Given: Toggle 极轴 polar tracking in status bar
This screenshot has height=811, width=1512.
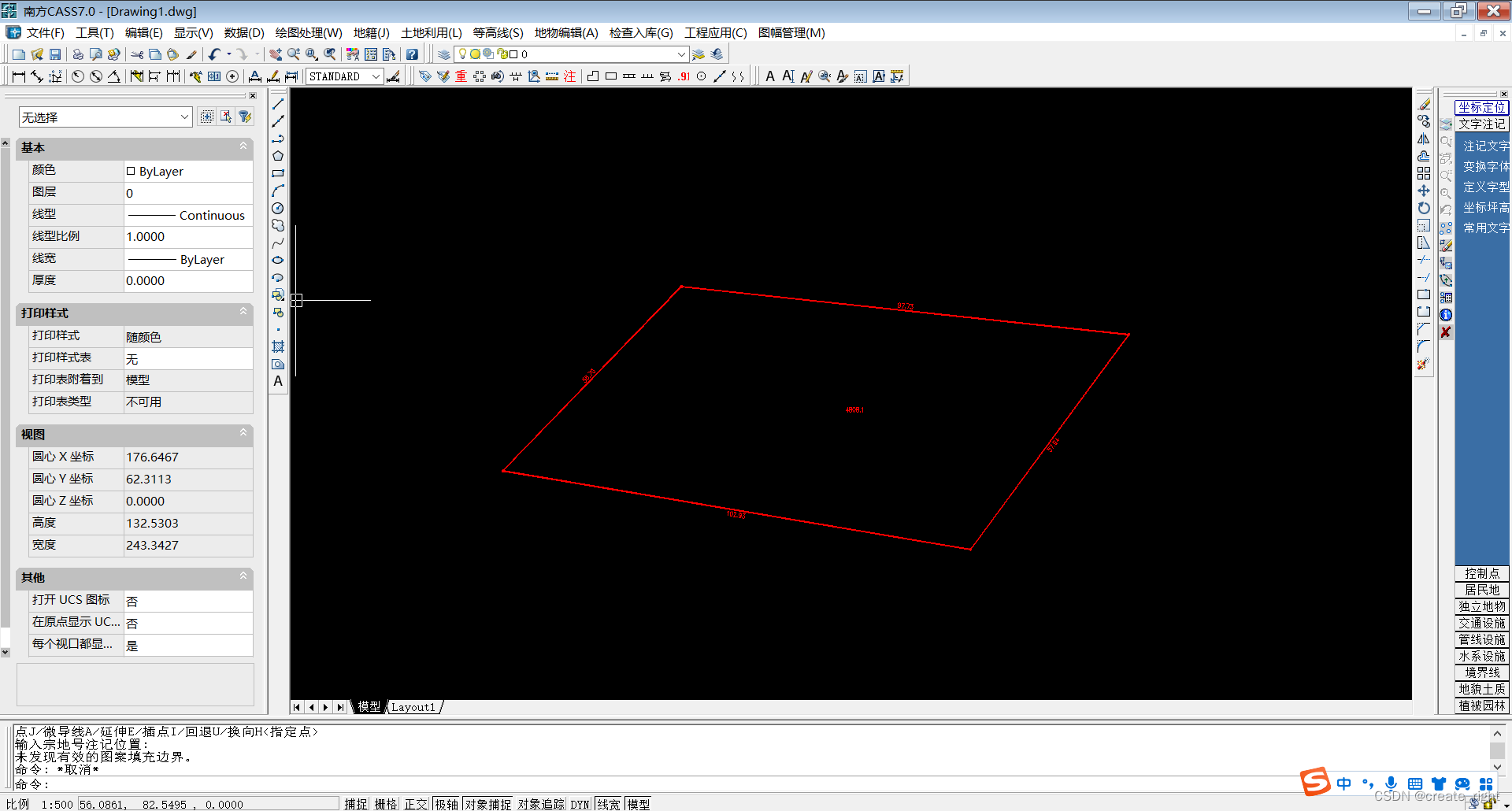Looking at the screenshot, I should (447, 804).
